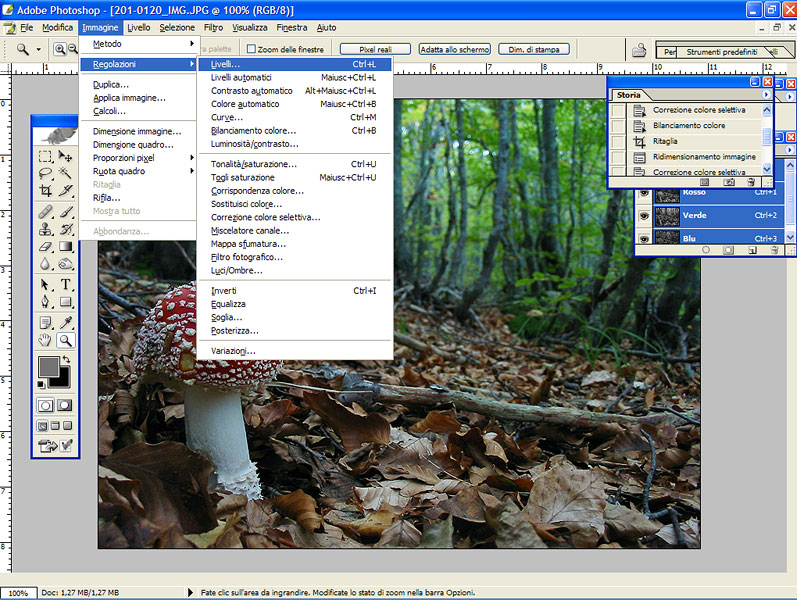Select the Clone Stamp tool
This screenshot has width=797, height=600.
46,229
